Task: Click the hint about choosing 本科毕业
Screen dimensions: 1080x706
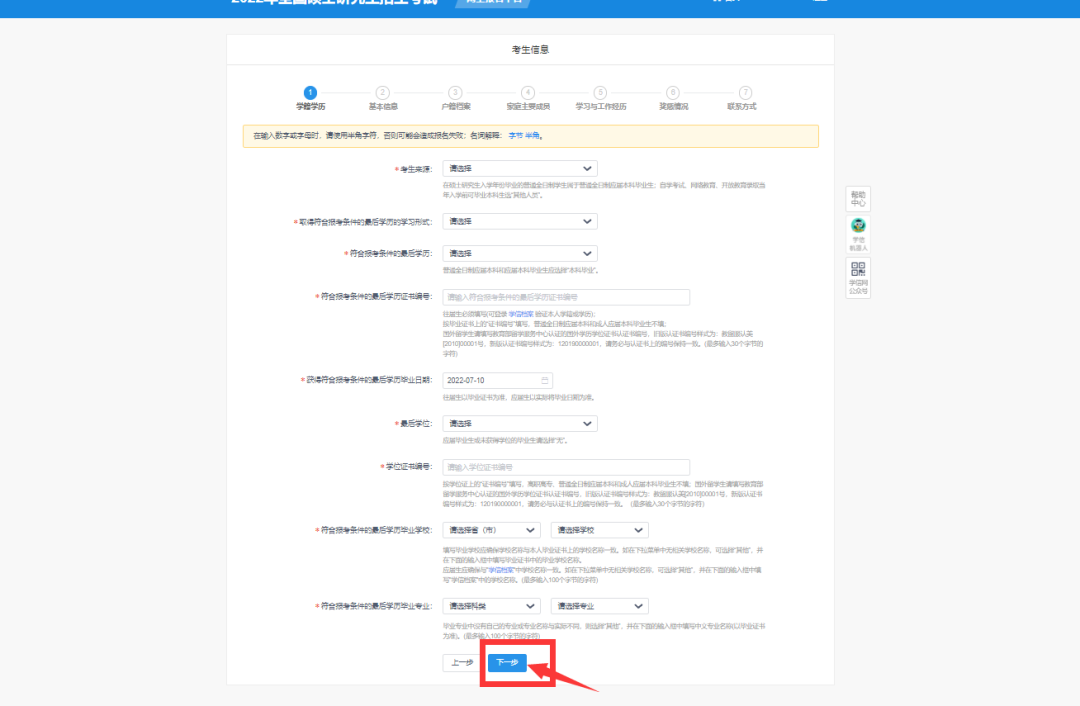Action: point(520,271)
